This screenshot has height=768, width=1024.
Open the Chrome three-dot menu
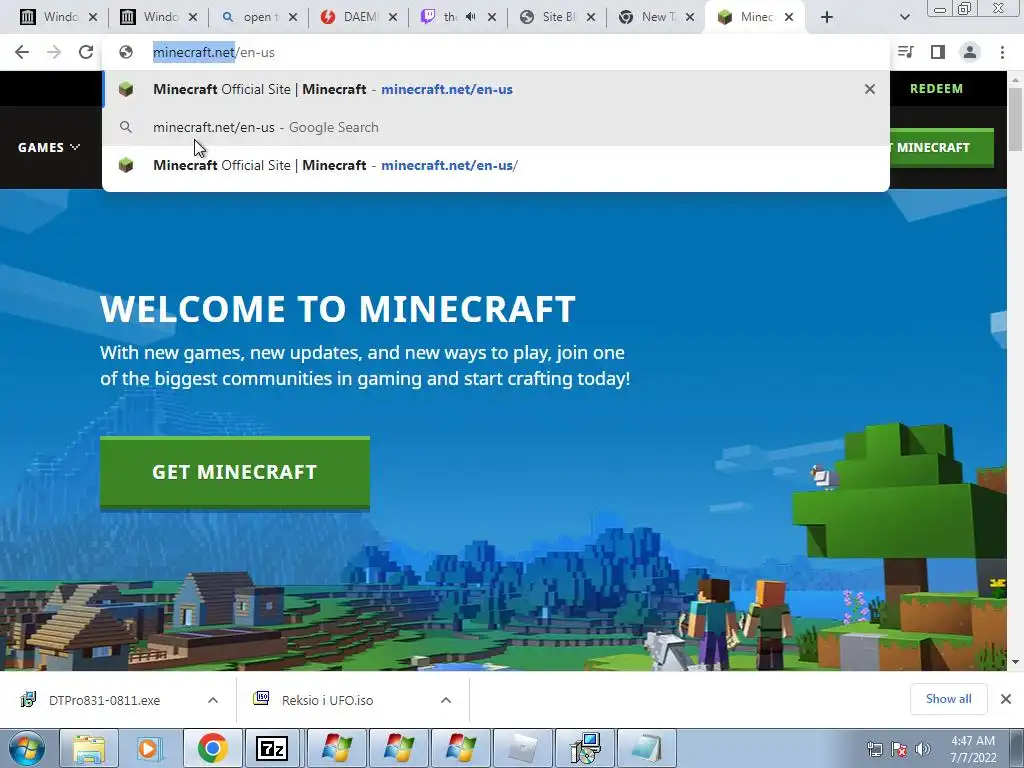point(1002,52)
